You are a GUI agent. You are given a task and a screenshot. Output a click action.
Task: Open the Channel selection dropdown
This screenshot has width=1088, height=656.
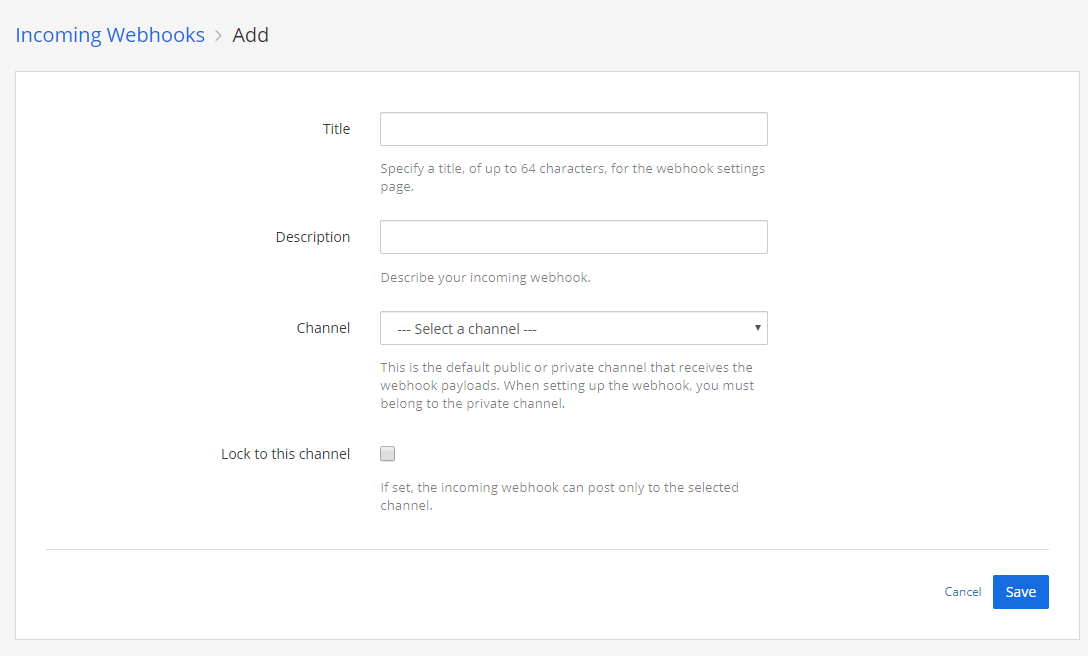pyautogui.click(x=573, y=328)
